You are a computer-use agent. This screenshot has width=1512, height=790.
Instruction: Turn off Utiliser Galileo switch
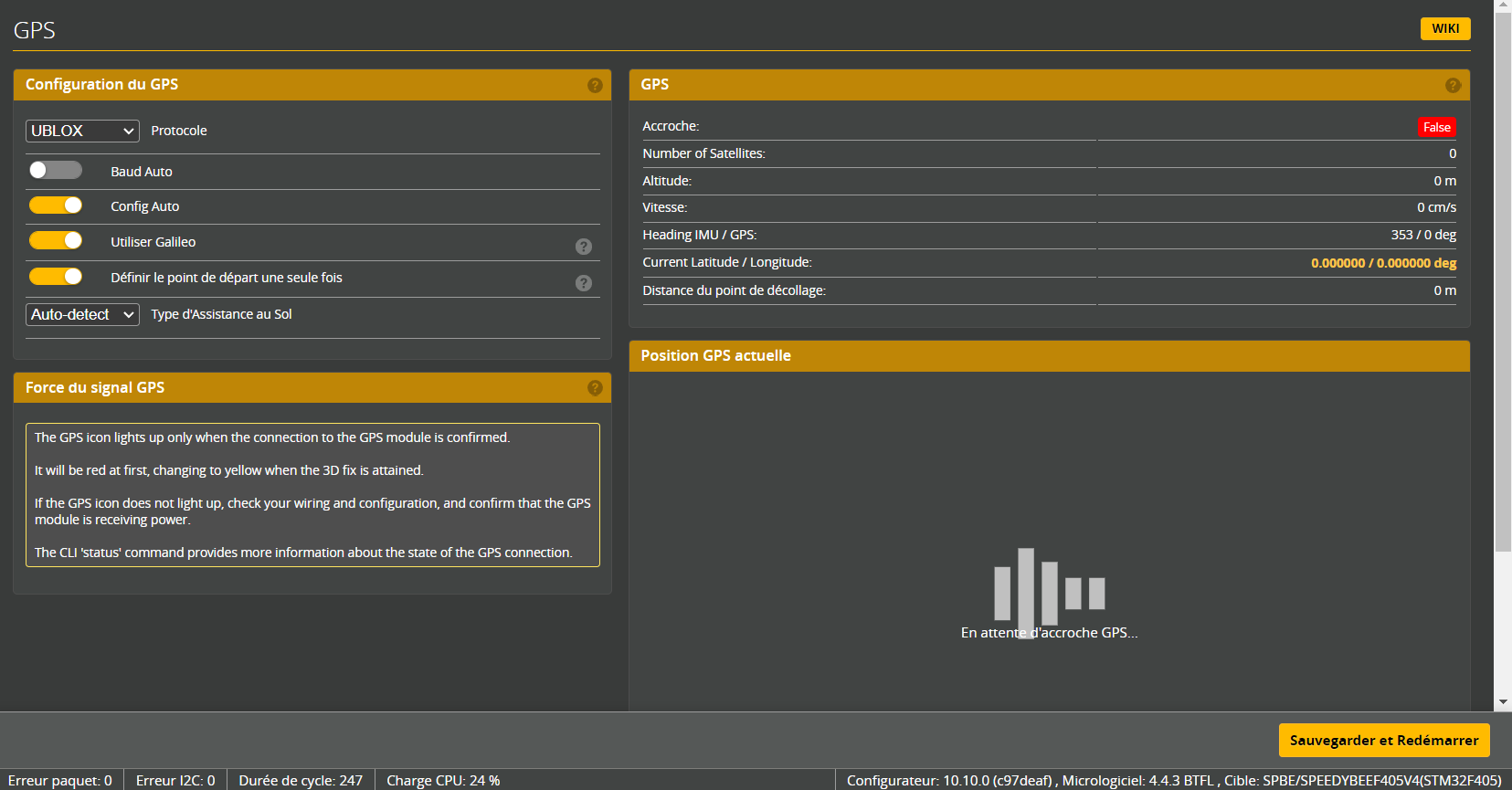(56, 241)
